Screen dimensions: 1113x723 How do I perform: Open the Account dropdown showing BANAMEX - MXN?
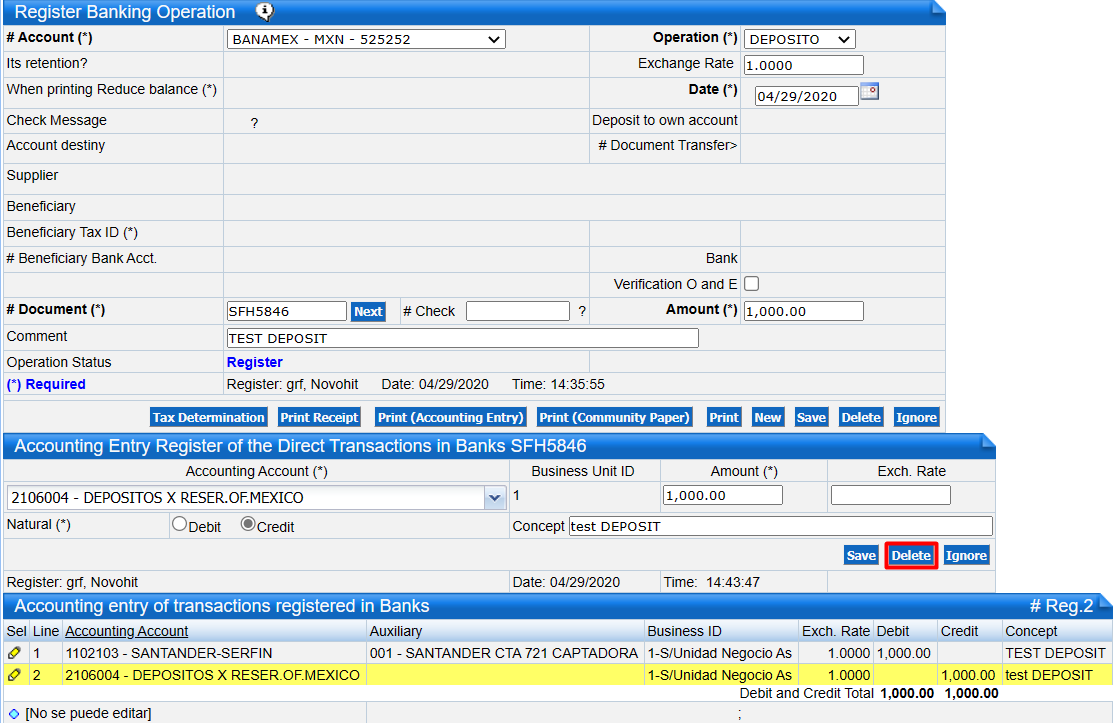pyautogui.click(x=366, y=39)
